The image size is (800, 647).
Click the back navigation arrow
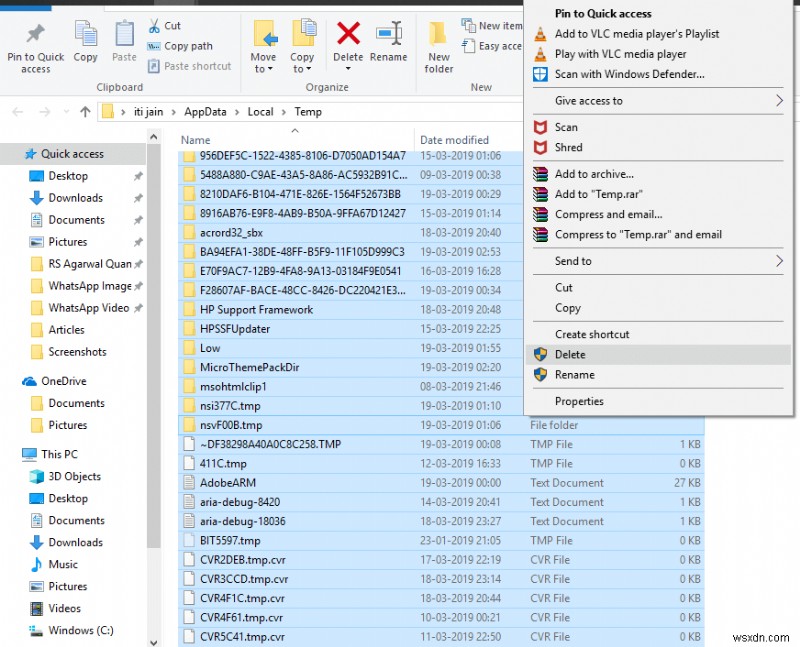click(x=16, y=111)
